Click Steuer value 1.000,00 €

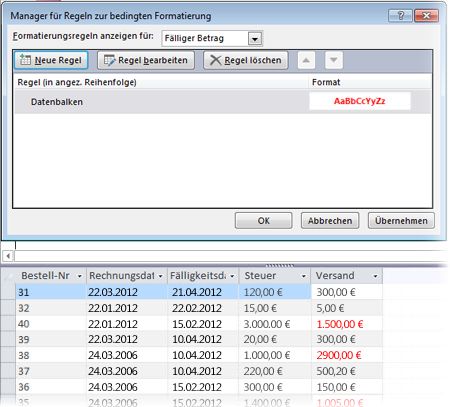(267, 355)
